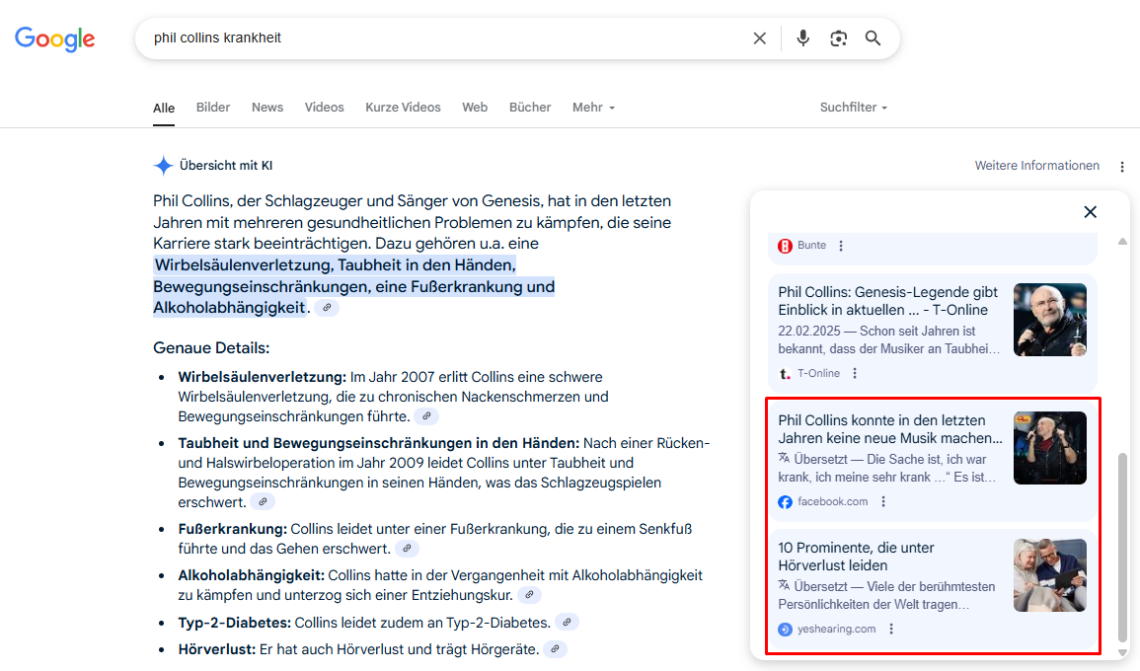Click the highlighted Wirbelsäulenverletzung summary text
The width and height of the screenshot is (1140, 671).
pos(354,286)
